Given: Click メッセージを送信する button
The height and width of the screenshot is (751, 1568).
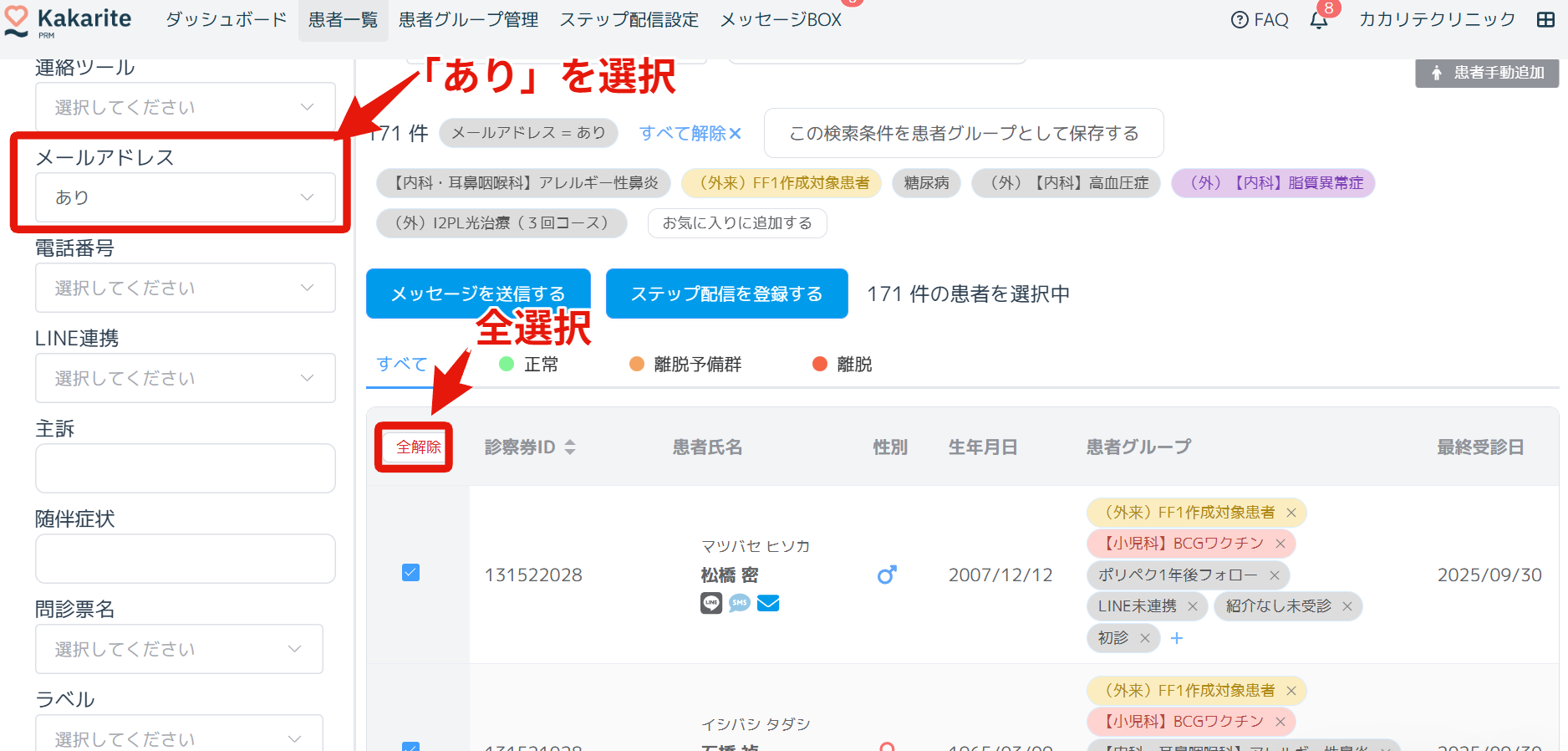Looking at the screenshot, I should (x=478, y=294).
